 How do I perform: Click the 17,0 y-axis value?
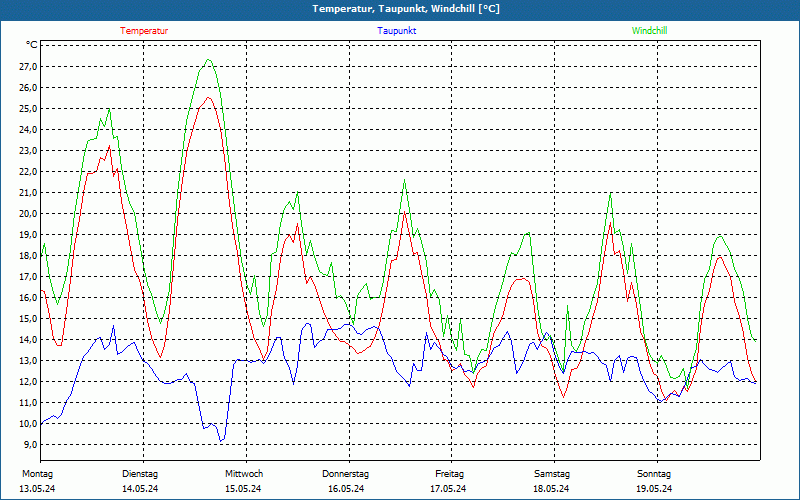pyautogui.click(x=29, y=276)
